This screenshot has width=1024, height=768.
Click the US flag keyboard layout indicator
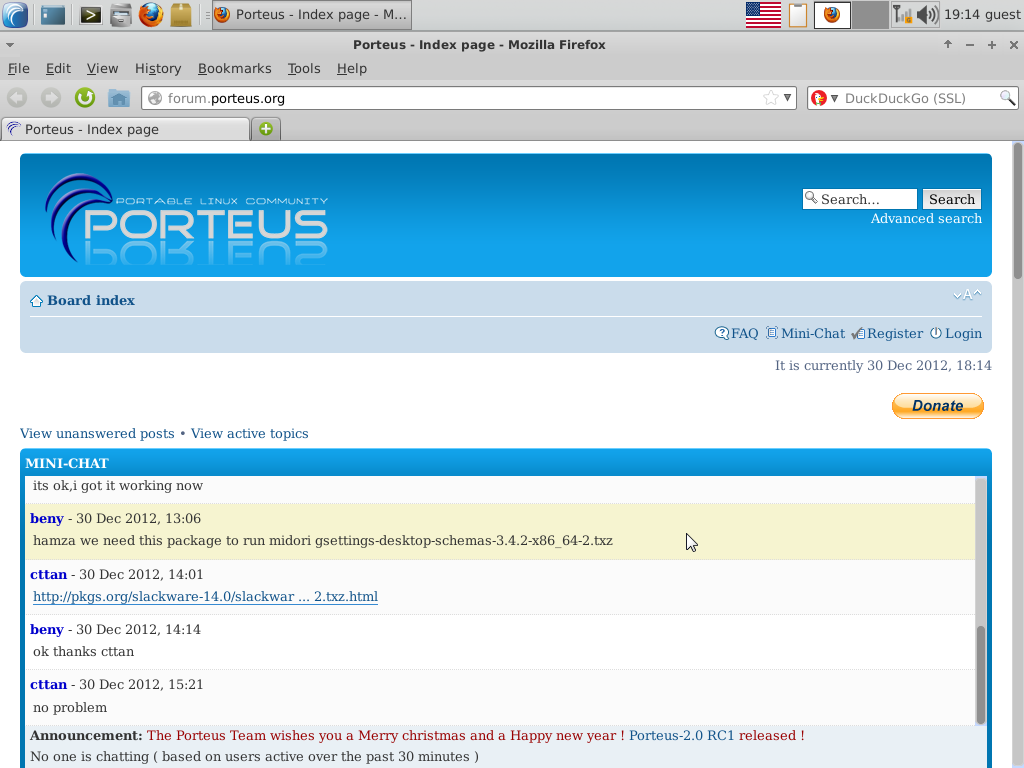(x=763, y=14)
